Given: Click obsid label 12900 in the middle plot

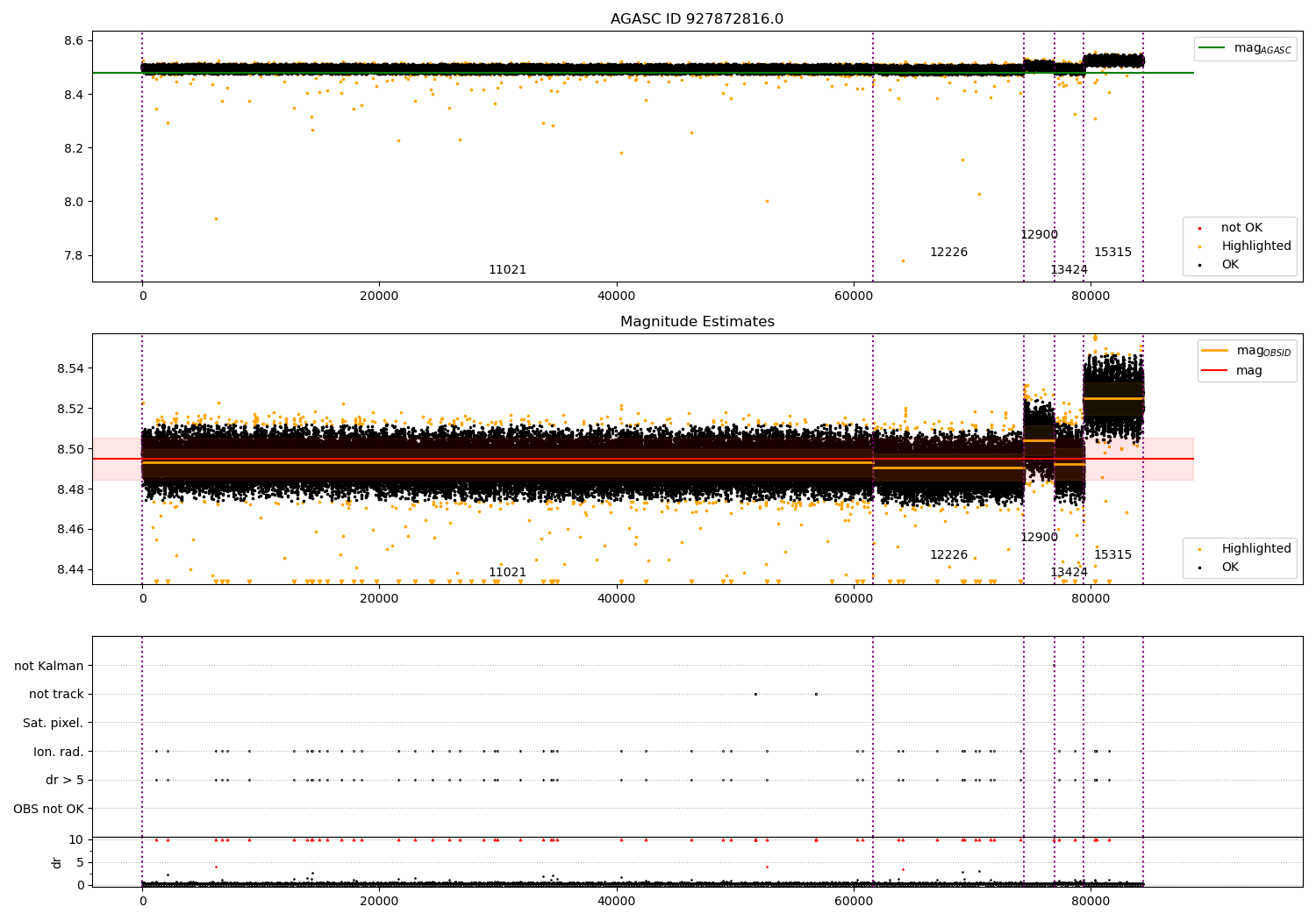Looking at the screenshot, I should (x=1039, y=538).
